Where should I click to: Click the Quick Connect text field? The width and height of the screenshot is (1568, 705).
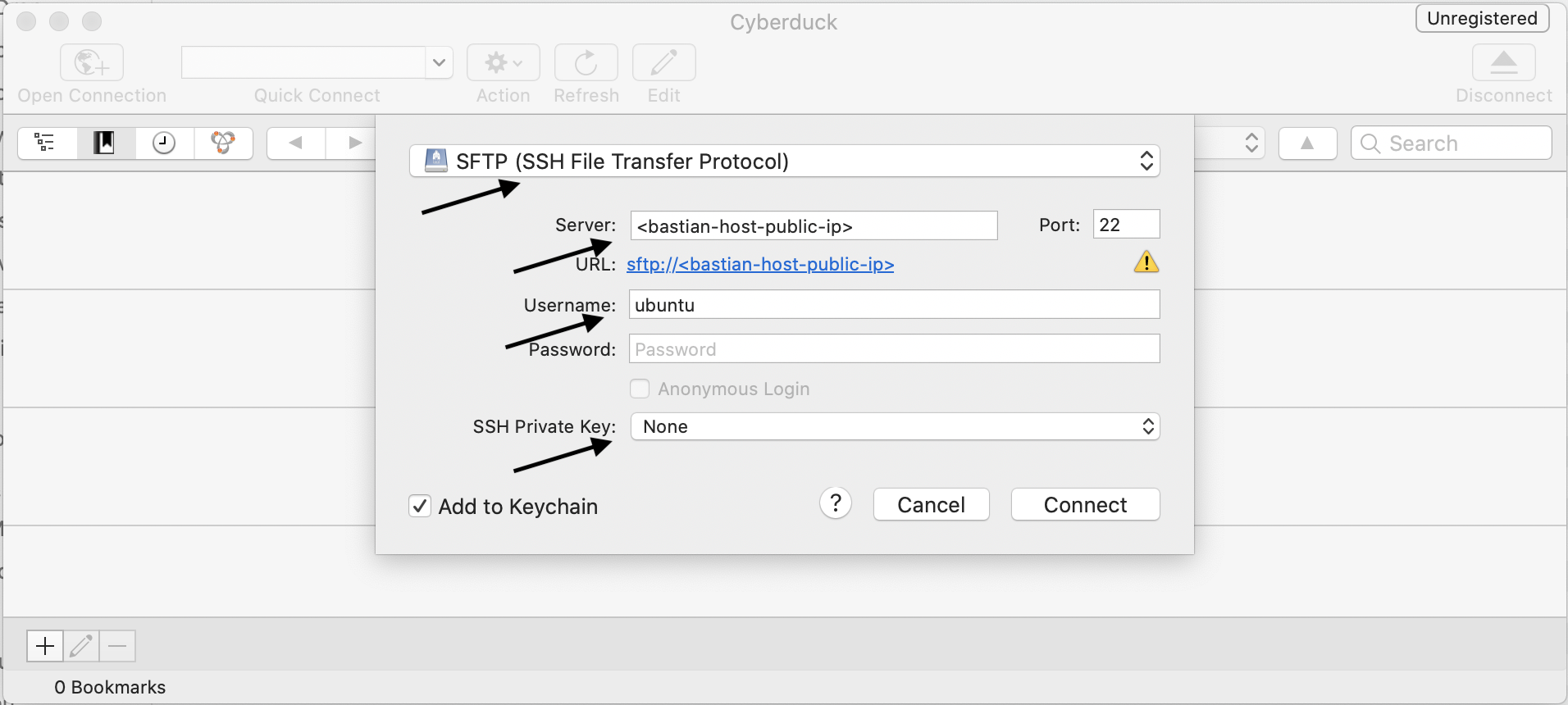coord(303,62)
